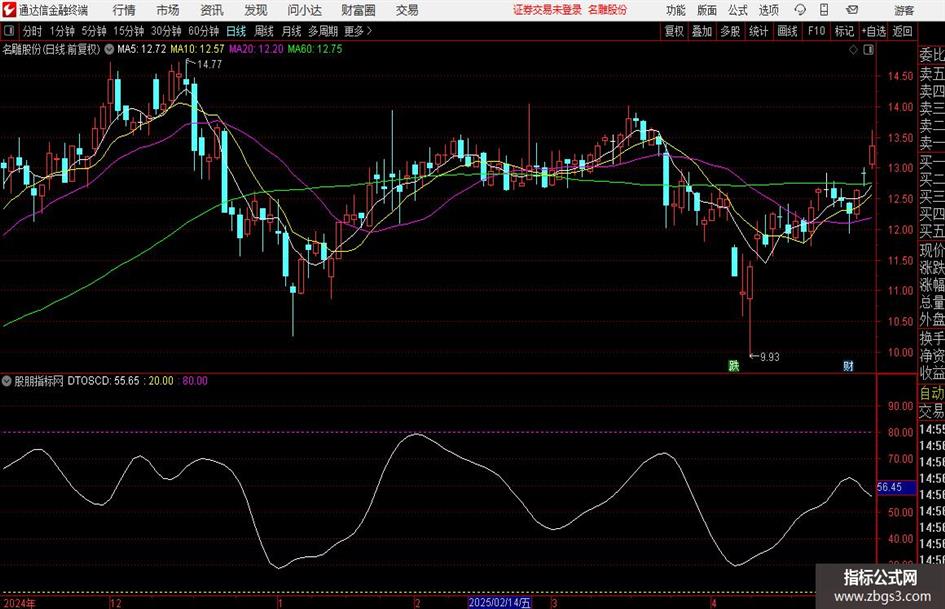Switch to the 分时 chart tab

33,31
